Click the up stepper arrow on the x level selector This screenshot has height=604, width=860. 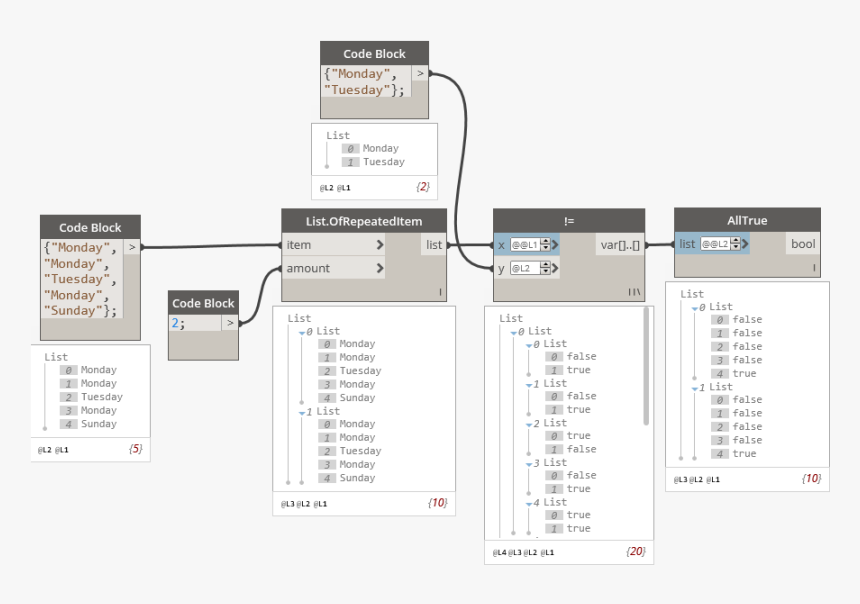pos(544,238)
